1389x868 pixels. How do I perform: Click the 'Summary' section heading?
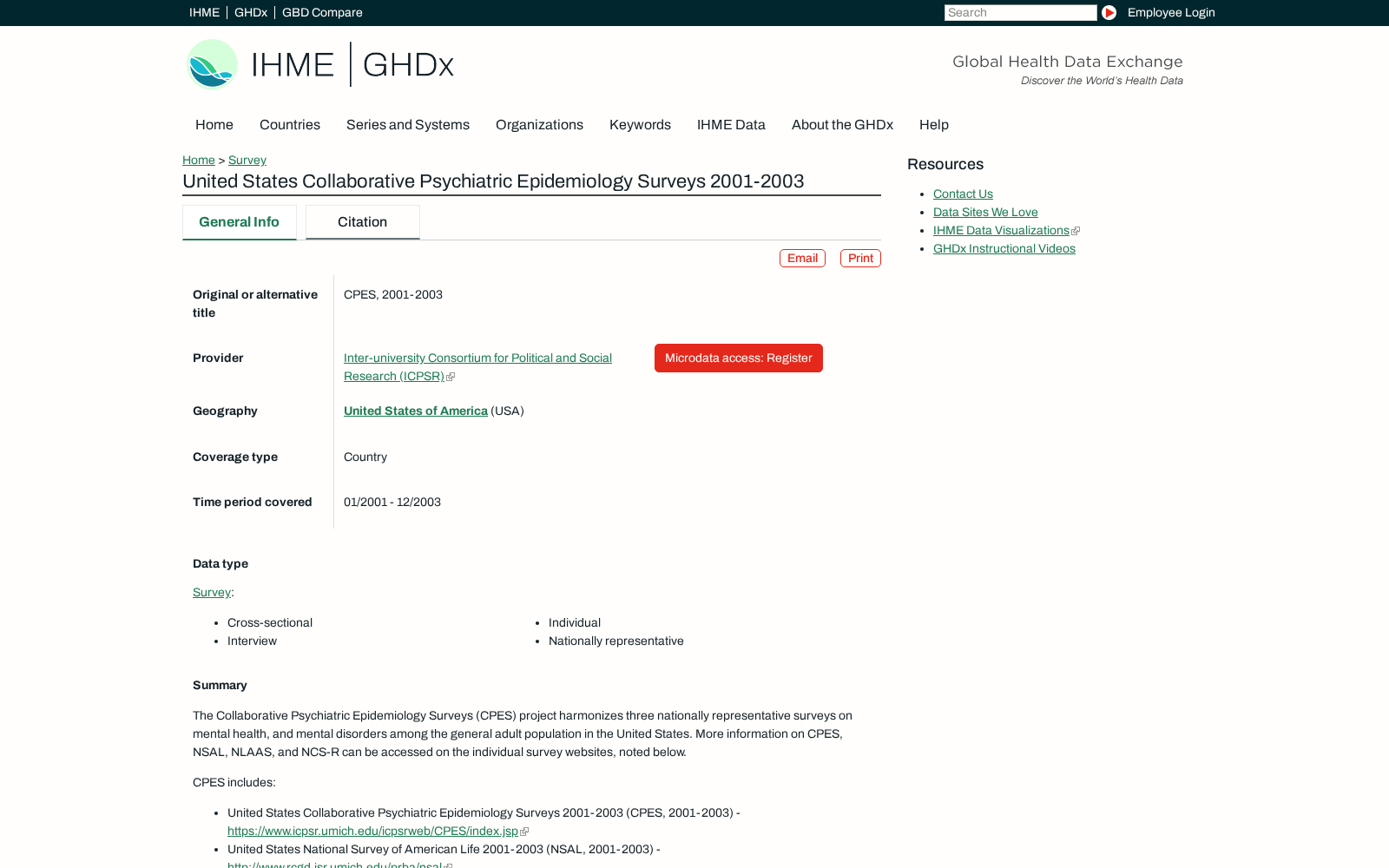click(x=220, y=685)
